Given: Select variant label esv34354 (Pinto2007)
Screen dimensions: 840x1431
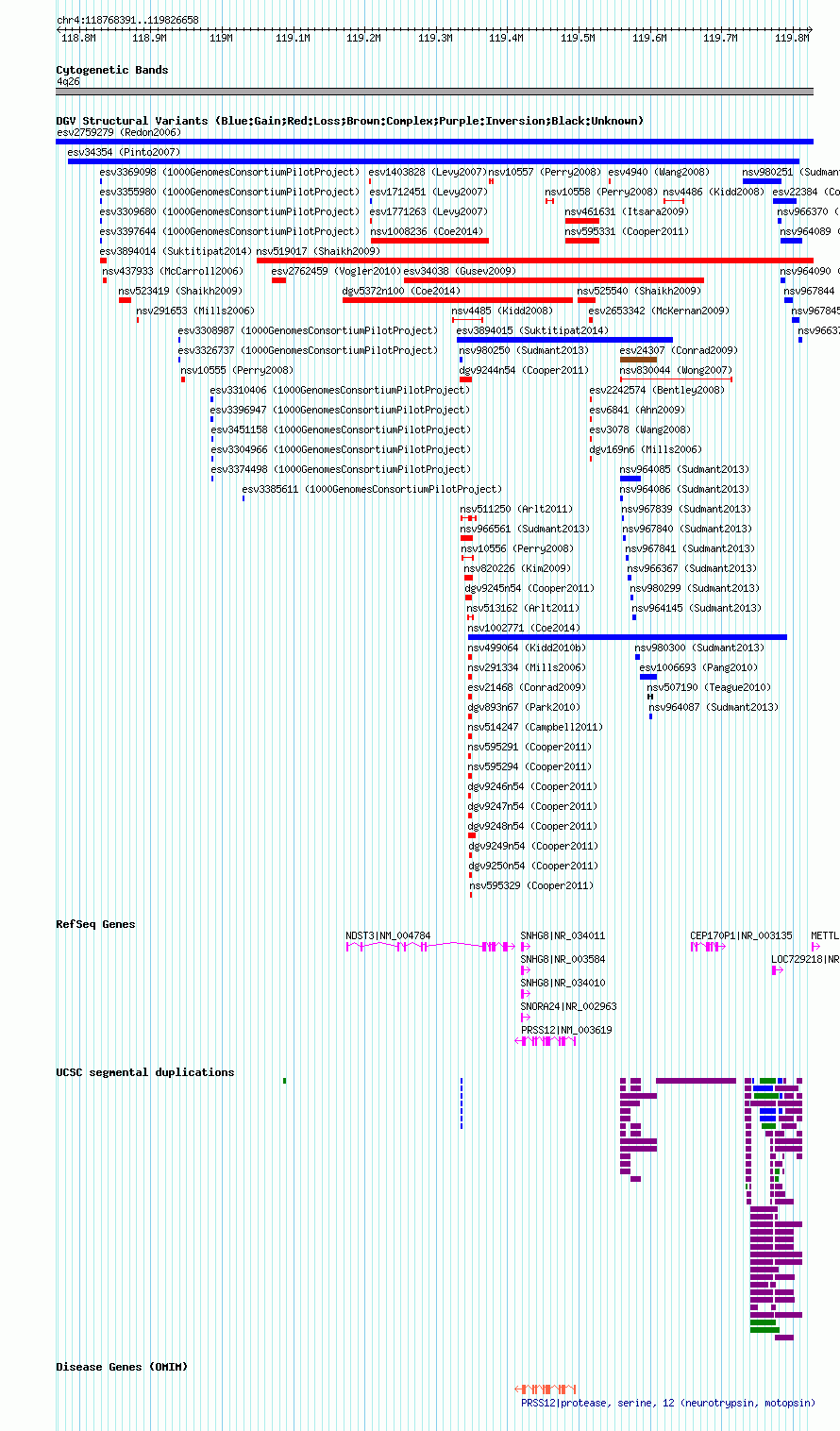Looking at the screenshot, I should tap(125, 152).
